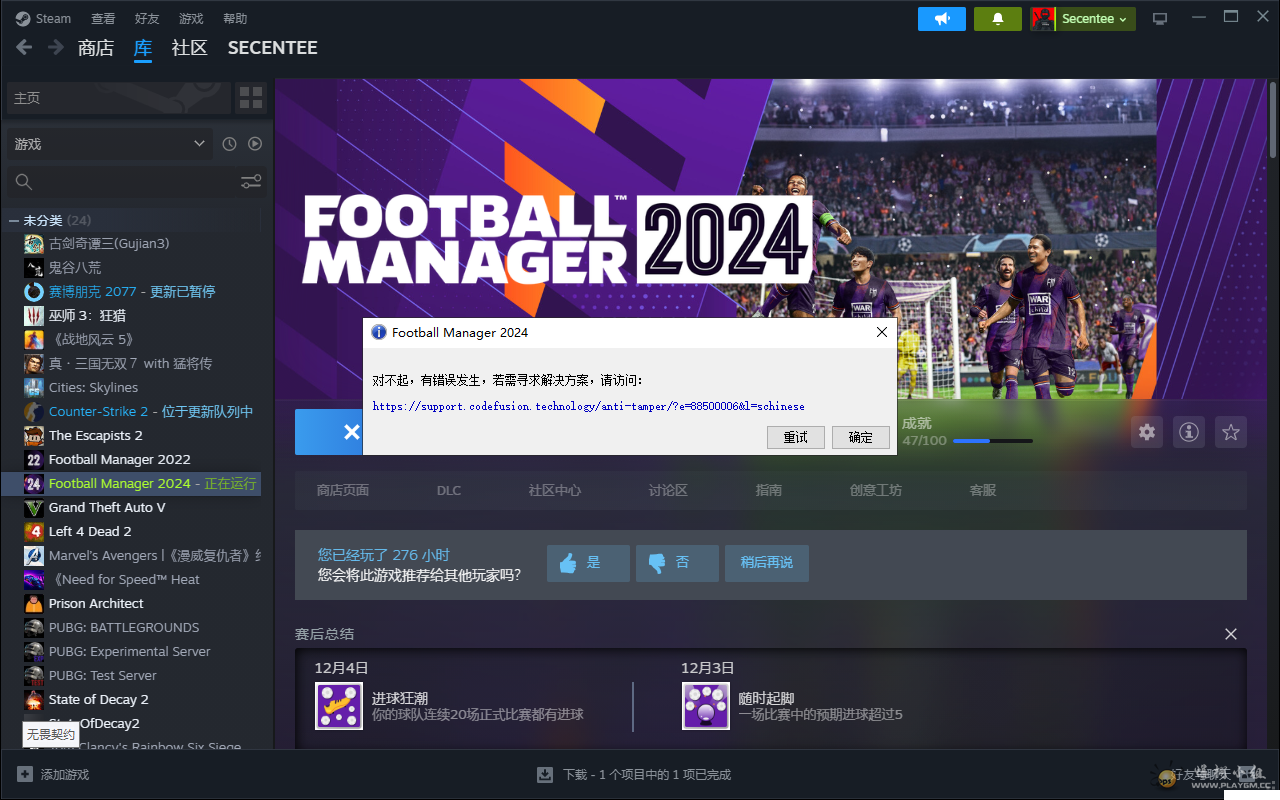This screenshot has width=1280, height=800.
Task: Show recent games clock icon
Action: tap(229, 144)
